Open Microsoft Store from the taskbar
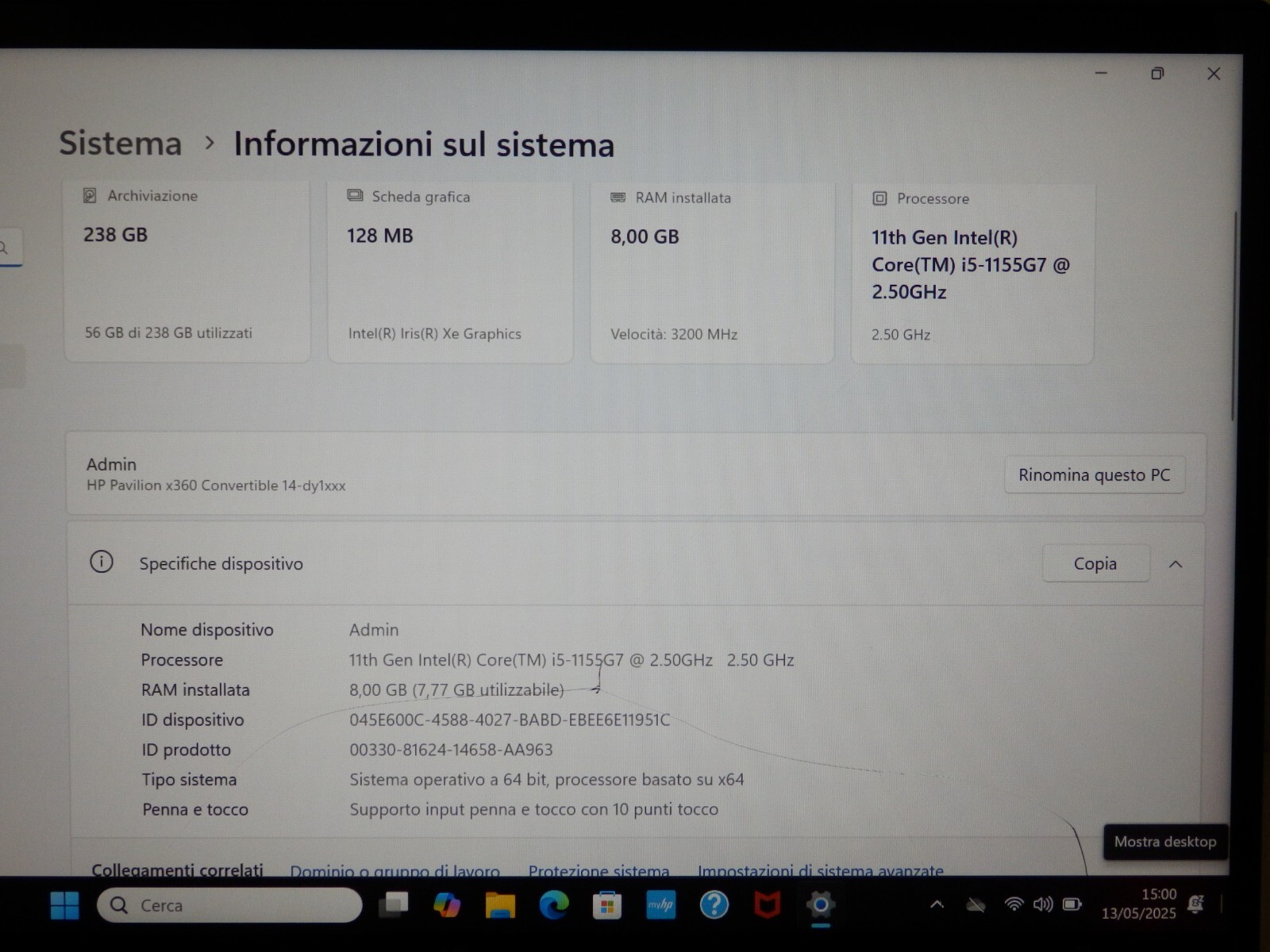Screen dimensions: 1270x952 (607, 905)
